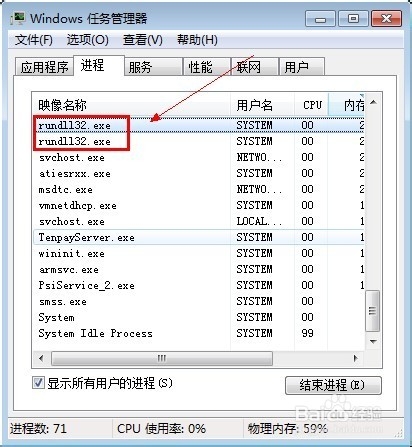This screenshot has height=447, width=412.
Task: Open the 性能 tab
Action: 207,67
